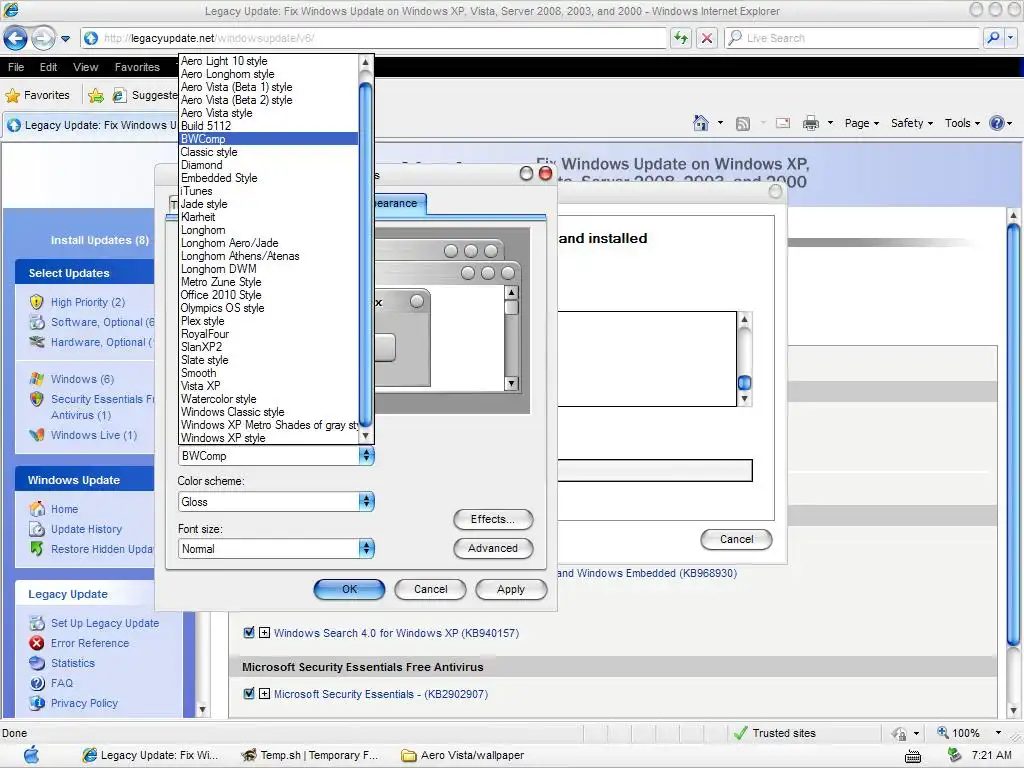Open the Page menu dropdown

pos(861,123)
